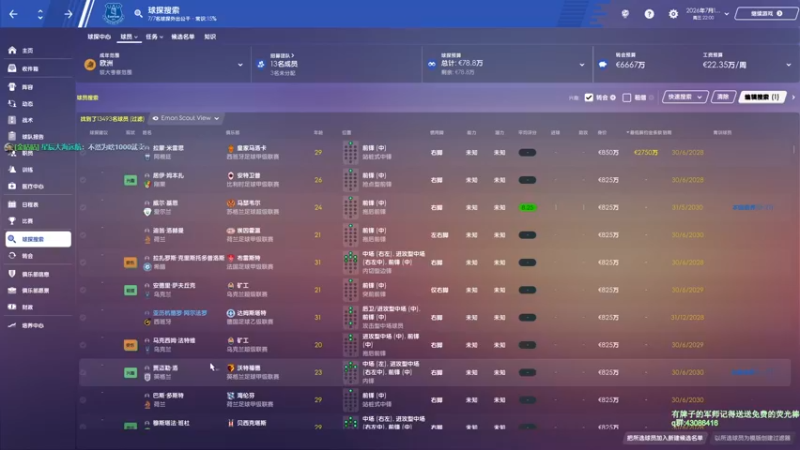Uncheck the 转会 transfer checkbox
Image resolution: width=800 pixels, height=450 pixels.
tap(589, 97)
